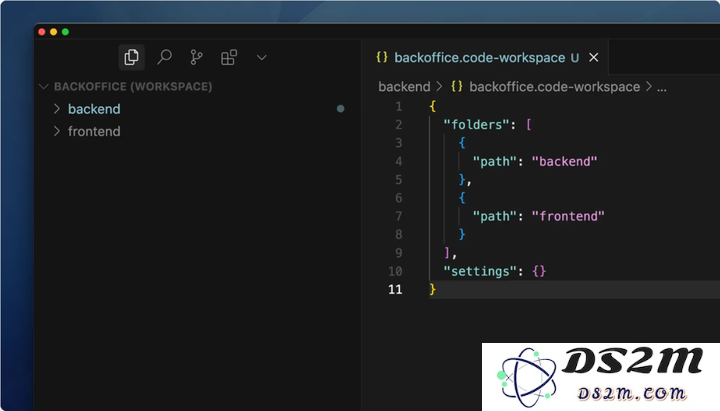
Task: Click the green zoom window button
Action: click(x=65, y=32)
